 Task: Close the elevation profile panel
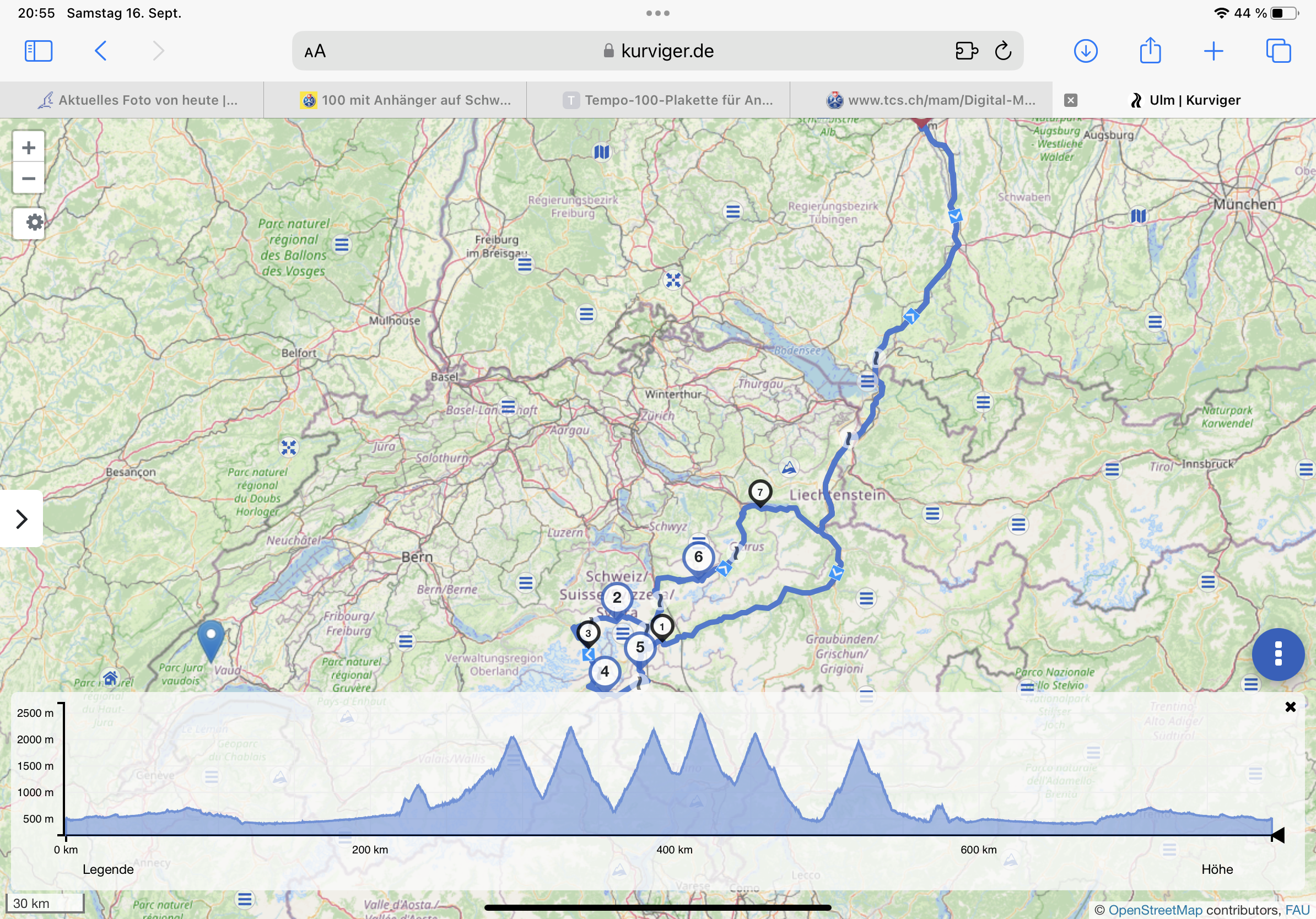click(1290, 707)
